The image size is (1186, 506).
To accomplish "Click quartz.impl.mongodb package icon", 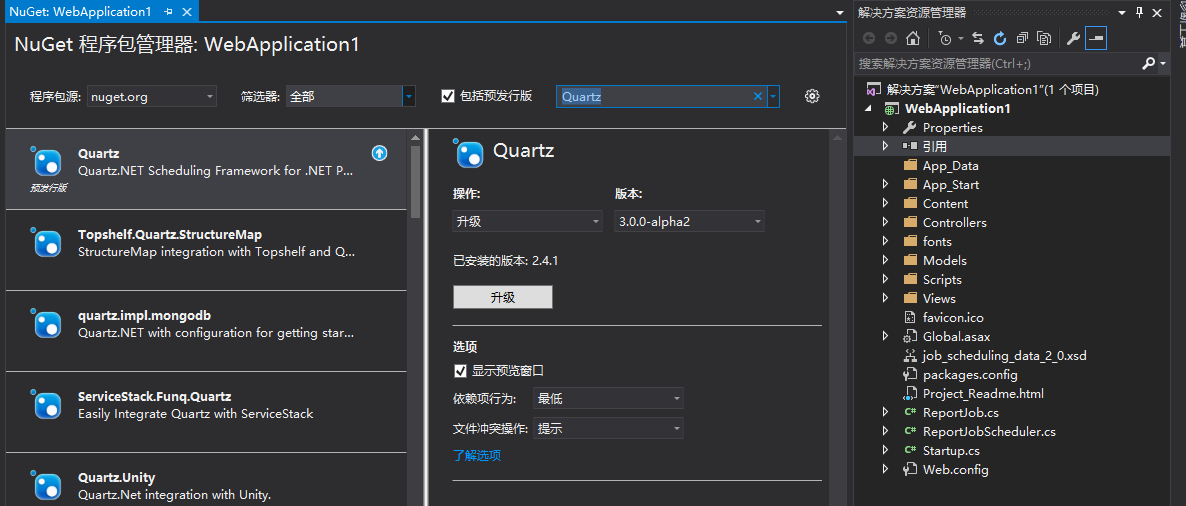I will click(x=45, y=323).
